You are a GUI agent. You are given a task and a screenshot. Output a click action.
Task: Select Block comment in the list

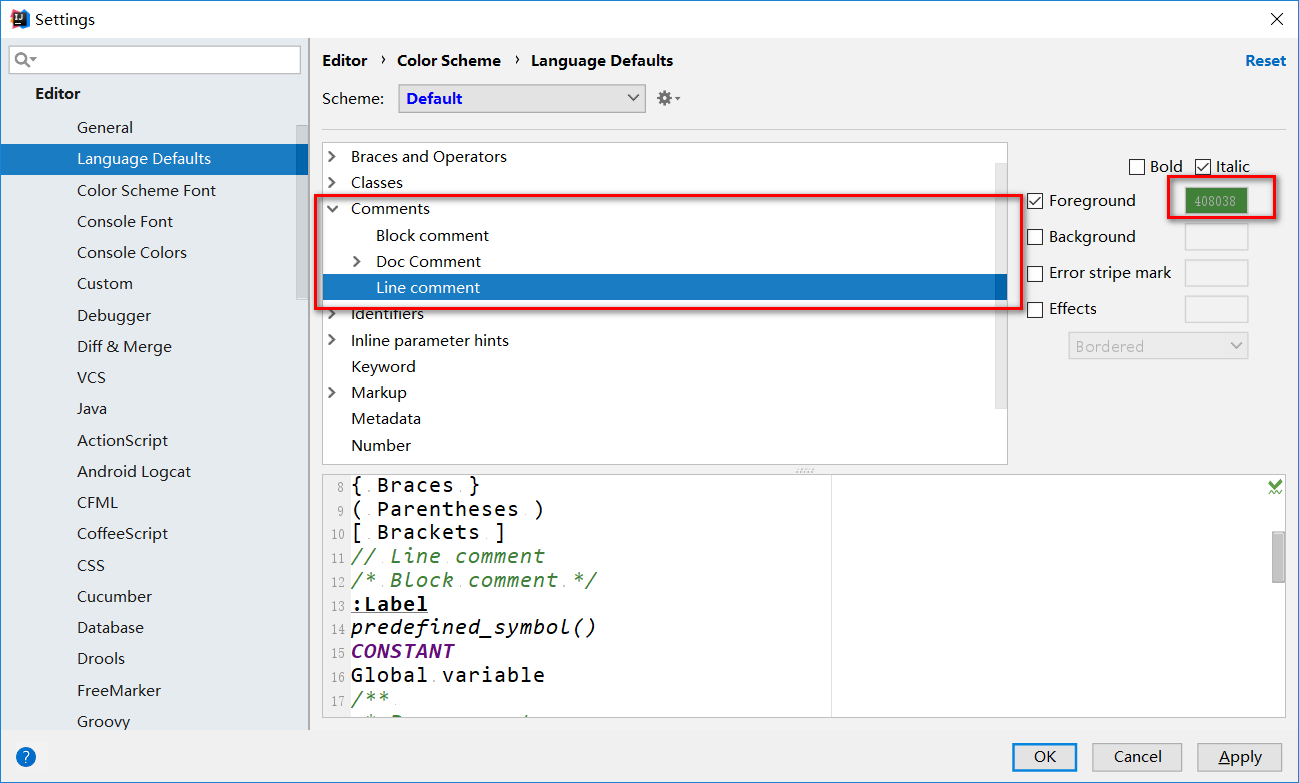(432, 236)
